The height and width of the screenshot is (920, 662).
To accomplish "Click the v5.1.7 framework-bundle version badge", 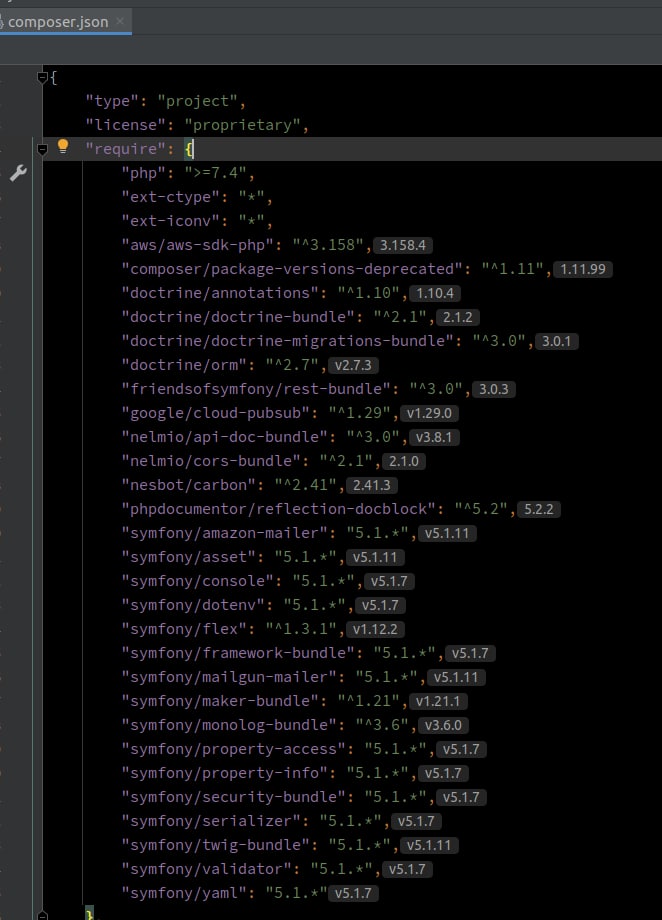I will coord(470,654).
